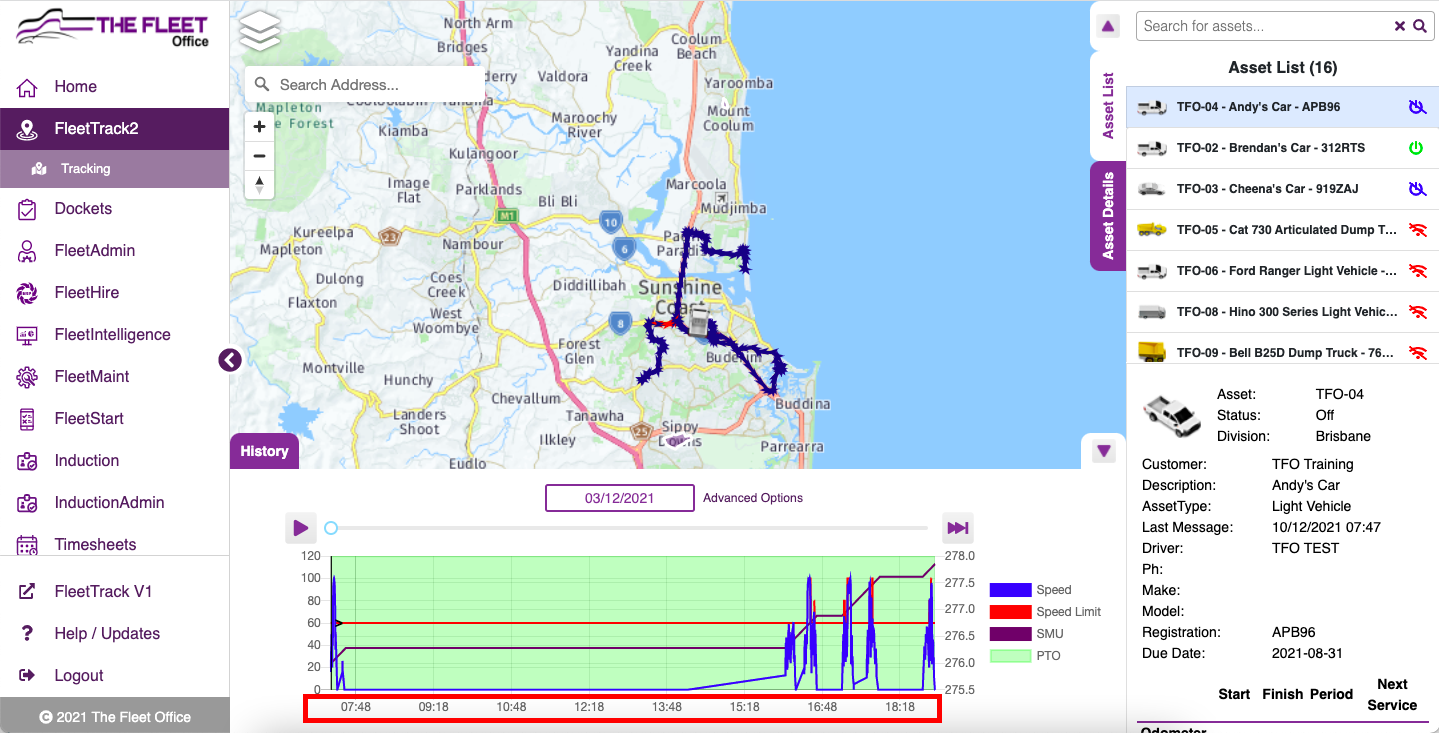The height and width of the screenshot is (733, 1439).
Task: Toggle Speed series in chart legend
Action: click(x=1031, y=590)
